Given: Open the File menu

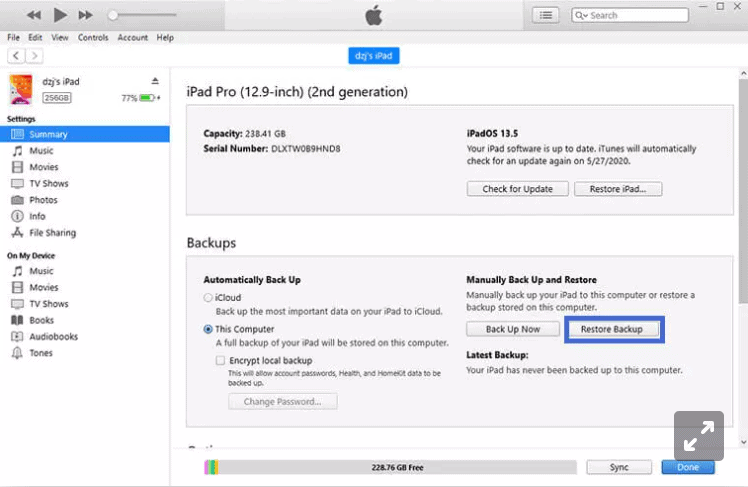Looking at the screenshot, I should (13, 37).
